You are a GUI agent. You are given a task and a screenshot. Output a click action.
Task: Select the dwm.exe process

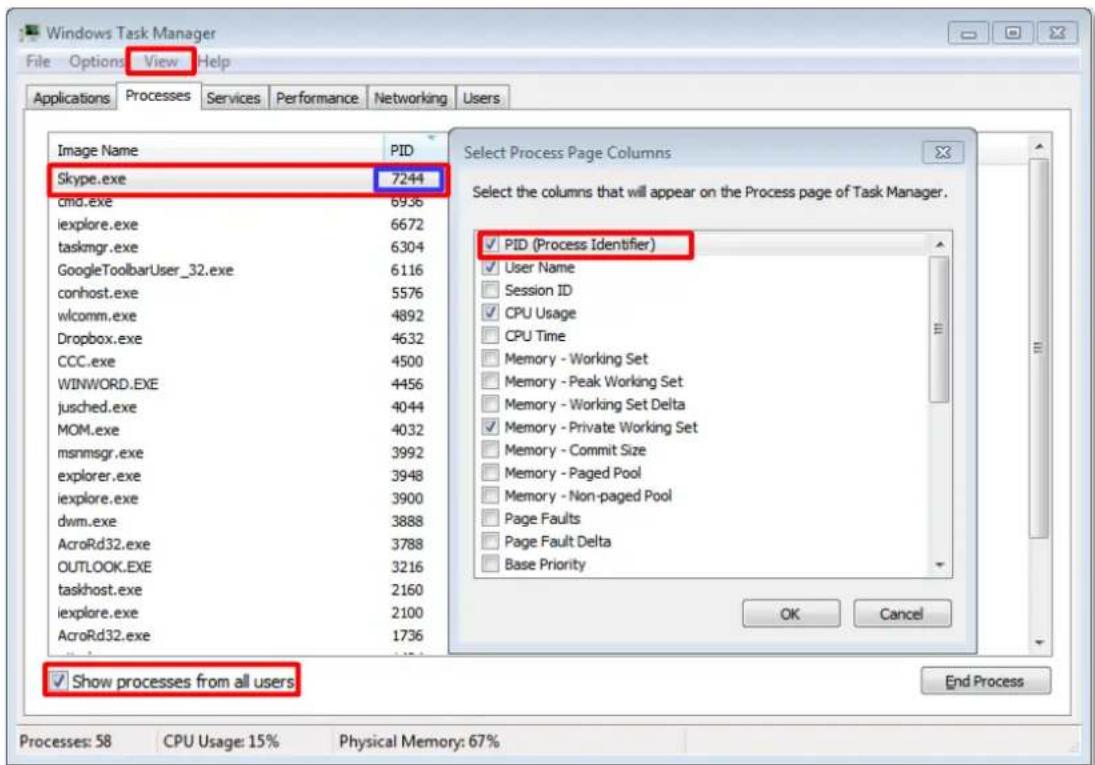248,521
